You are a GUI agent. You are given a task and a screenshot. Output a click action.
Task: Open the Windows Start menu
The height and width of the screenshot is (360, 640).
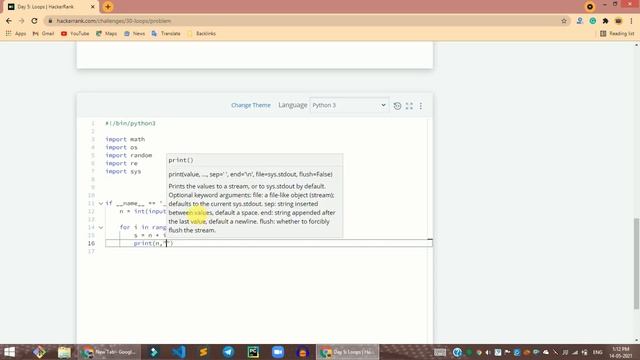9,352
